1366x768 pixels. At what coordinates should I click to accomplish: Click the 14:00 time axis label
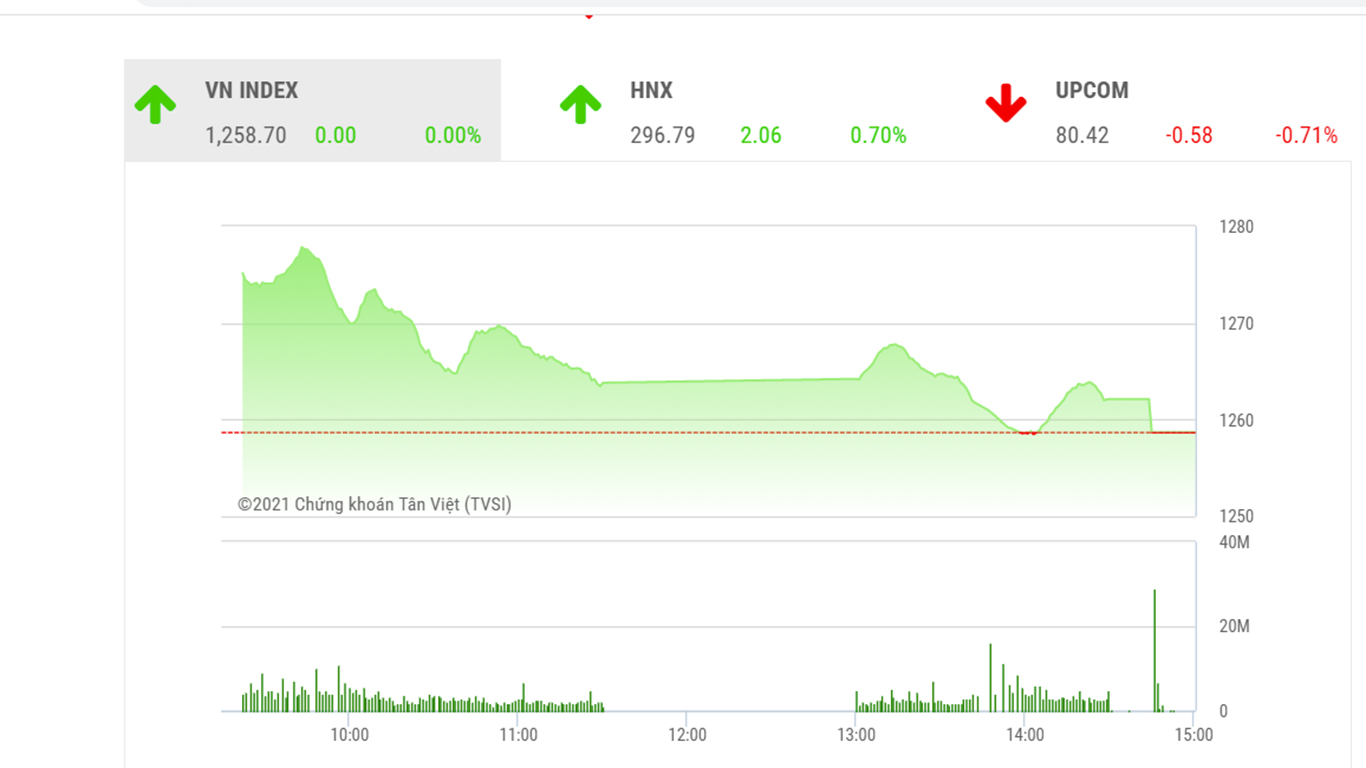tap(1025, 735)
